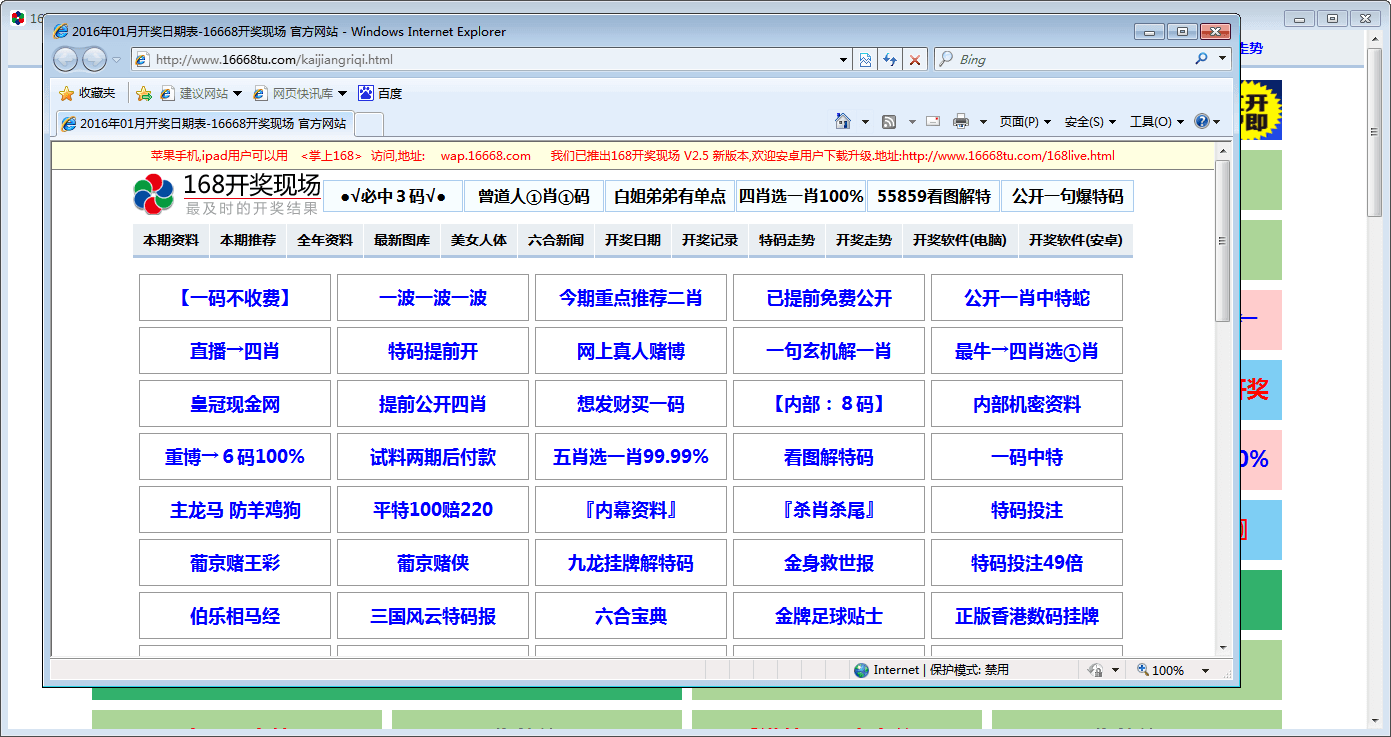Click the red Stop loading icon

pos(914,60)
